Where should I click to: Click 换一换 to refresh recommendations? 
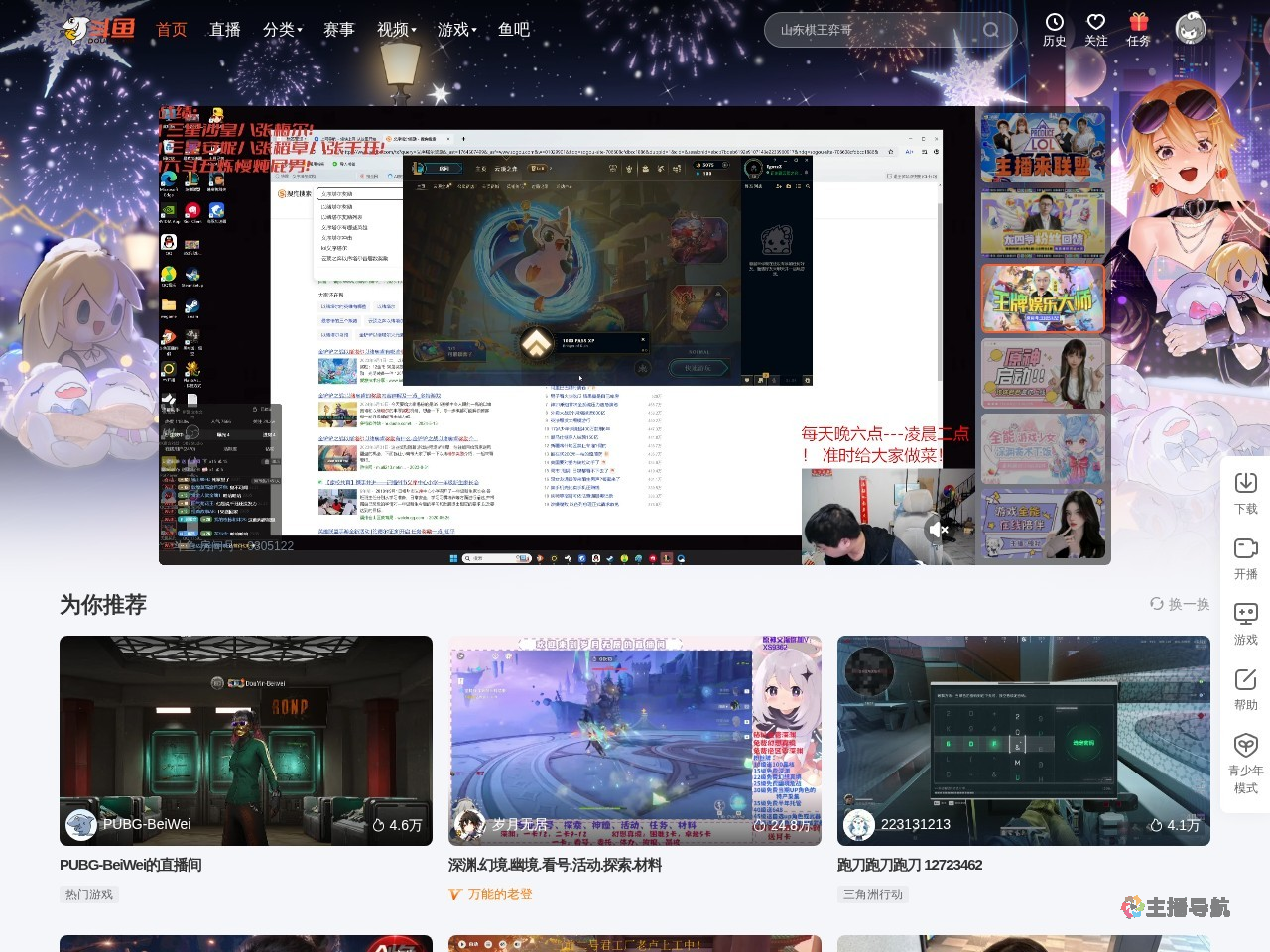tap(1180, 604)
